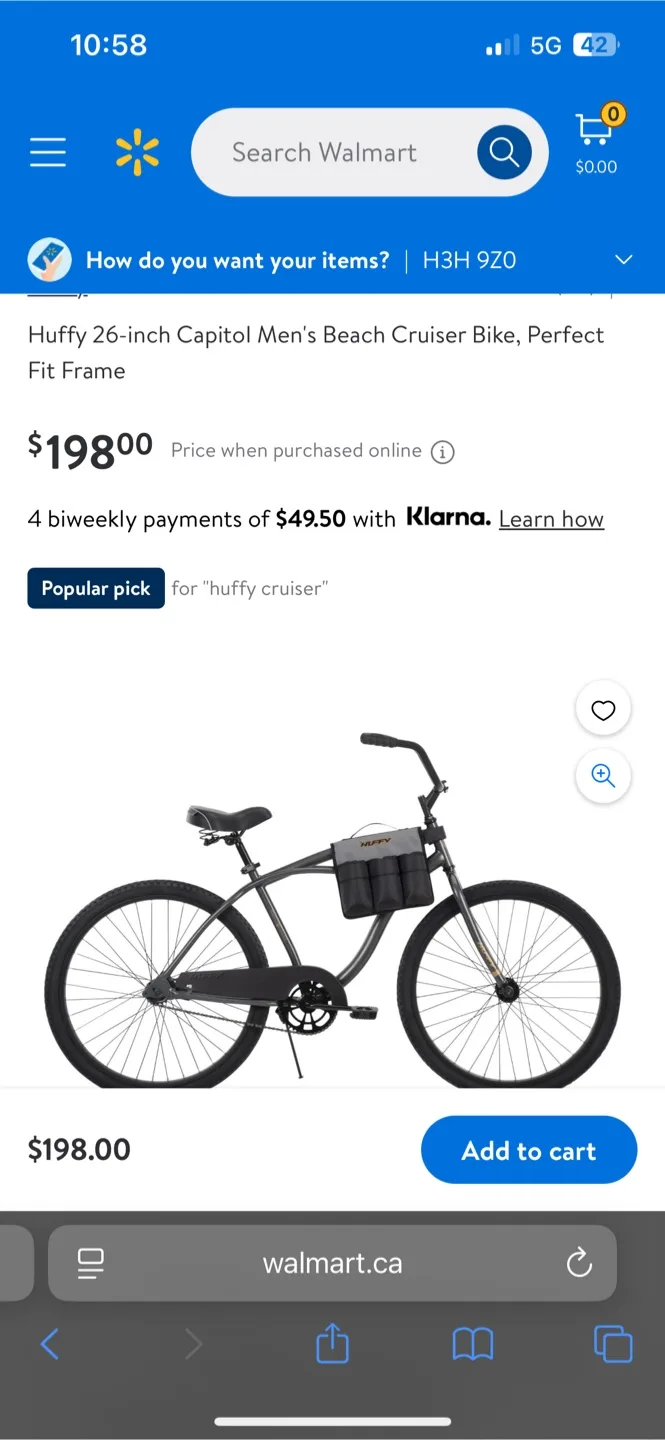Open Safari tab overview
Image resolution: width=665 pixels, height=1440 pixels.
[x=613, y=1344]
